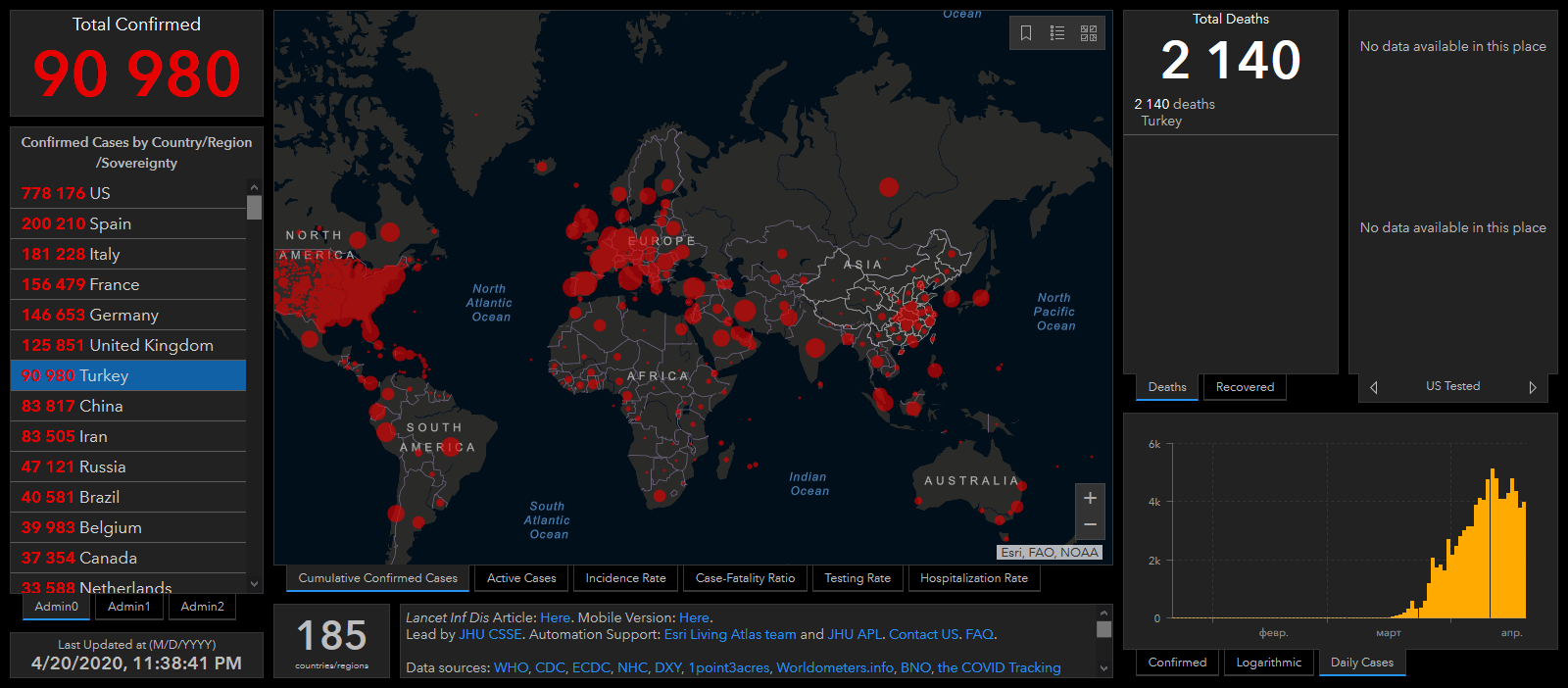Switch chart to Logarithmic tab

pyautogui.click(x=1269, y=663)
